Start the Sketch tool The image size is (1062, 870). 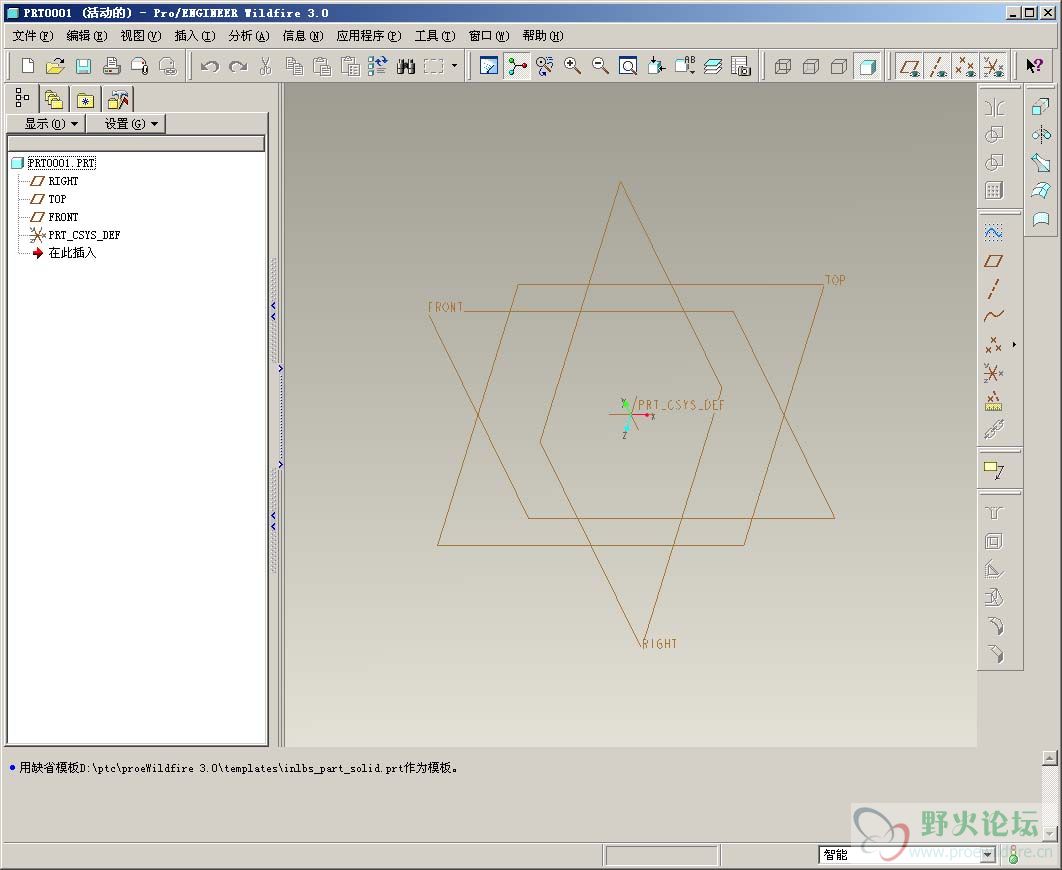994,233
